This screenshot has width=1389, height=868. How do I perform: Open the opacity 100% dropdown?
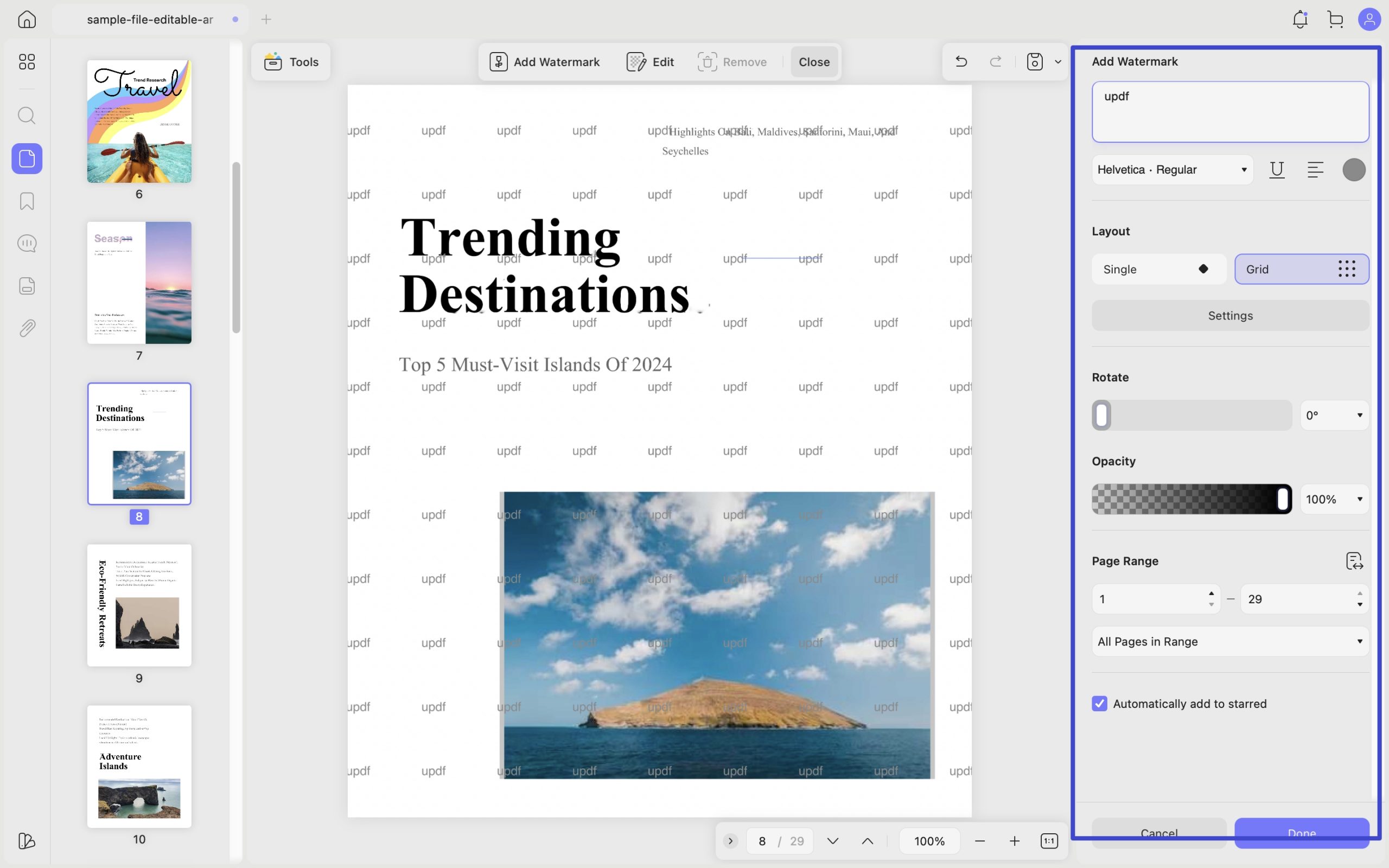click(1335, 500)
